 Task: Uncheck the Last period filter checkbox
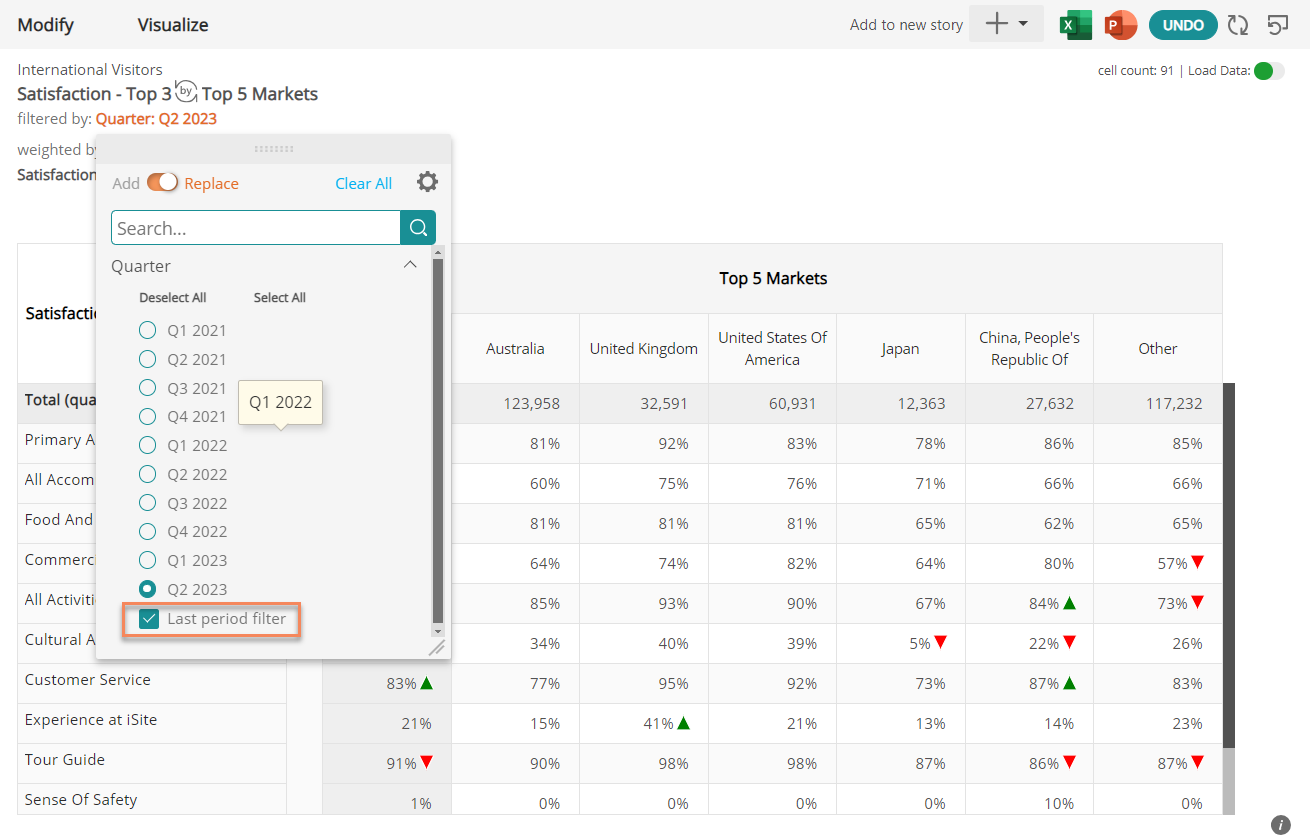[x=148, y=619]
